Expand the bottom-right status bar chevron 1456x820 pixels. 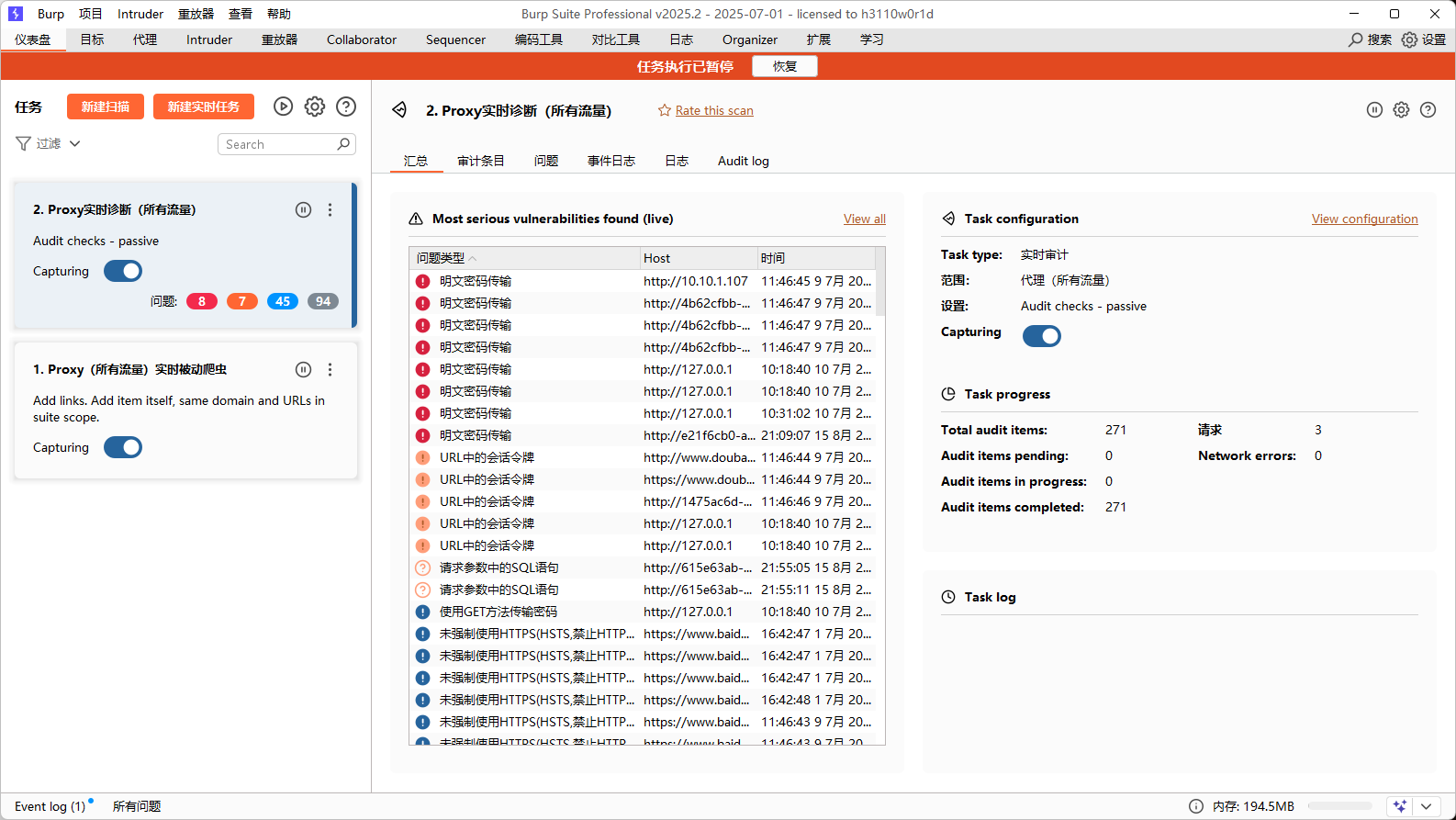1427,806
